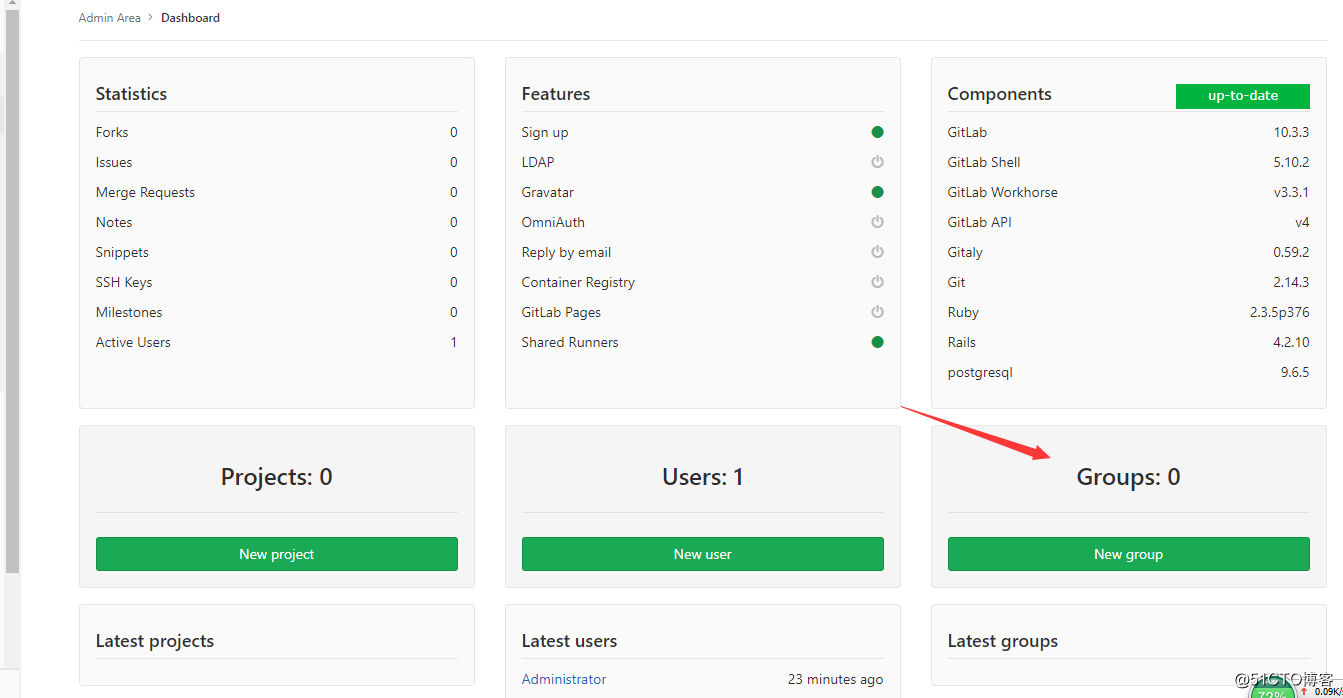Viewport: 1343px width, 698px height.
Task: Click the Latest users heading
Action: pyautogui.click(x=569, y=641)
